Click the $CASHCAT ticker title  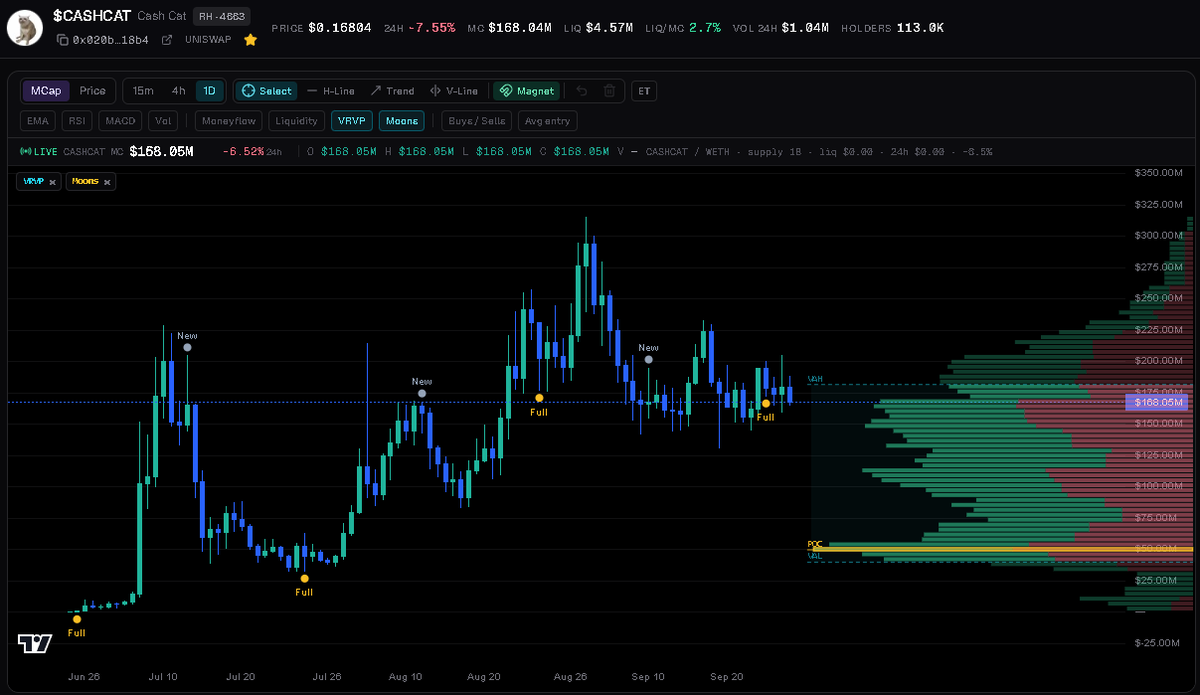pos(91,16)
